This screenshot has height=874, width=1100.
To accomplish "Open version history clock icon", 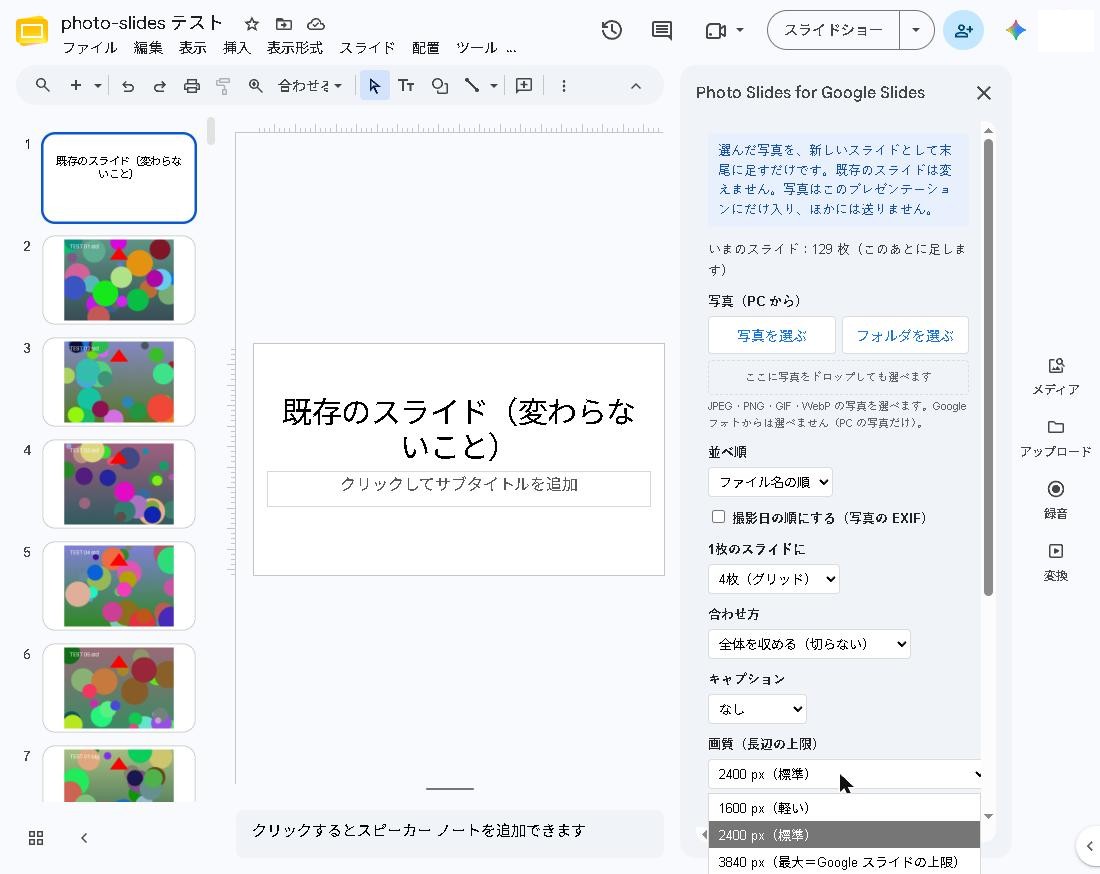I will tap(612, 30).
